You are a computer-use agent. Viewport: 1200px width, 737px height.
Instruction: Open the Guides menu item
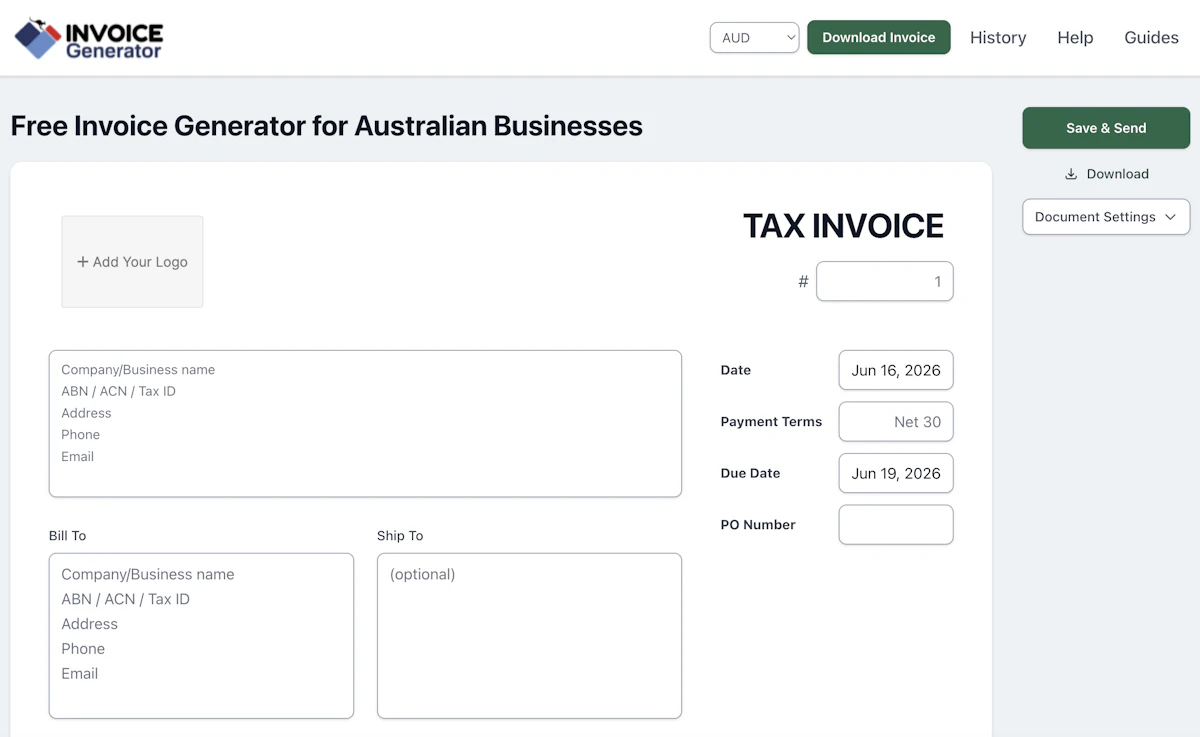tap(1151, 38)
